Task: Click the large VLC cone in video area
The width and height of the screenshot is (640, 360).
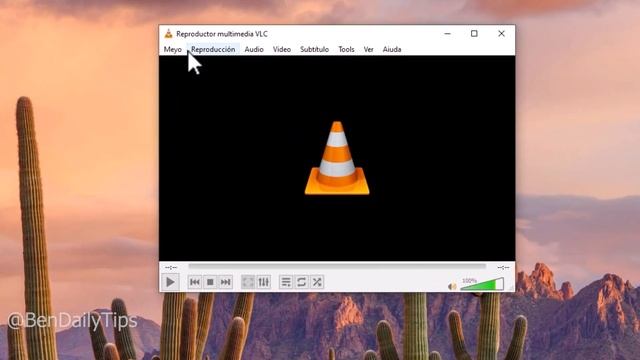Action: pos(337,158)
